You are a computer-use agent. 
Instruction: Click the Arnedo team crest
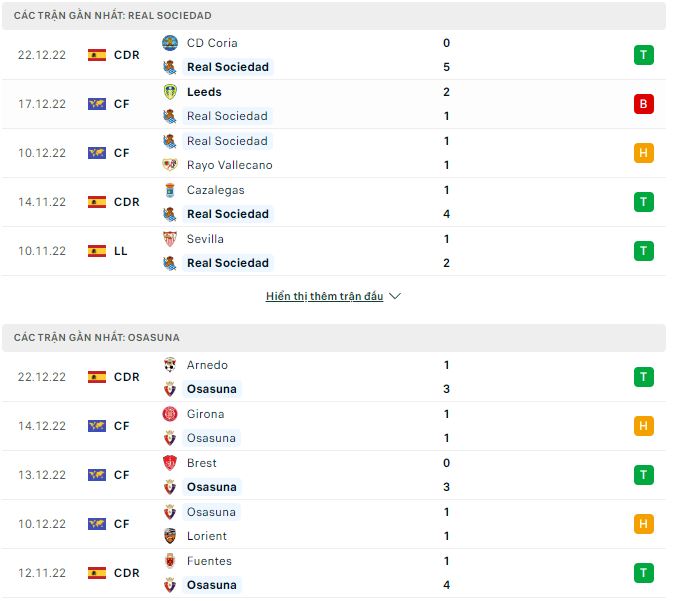point(170,365)
